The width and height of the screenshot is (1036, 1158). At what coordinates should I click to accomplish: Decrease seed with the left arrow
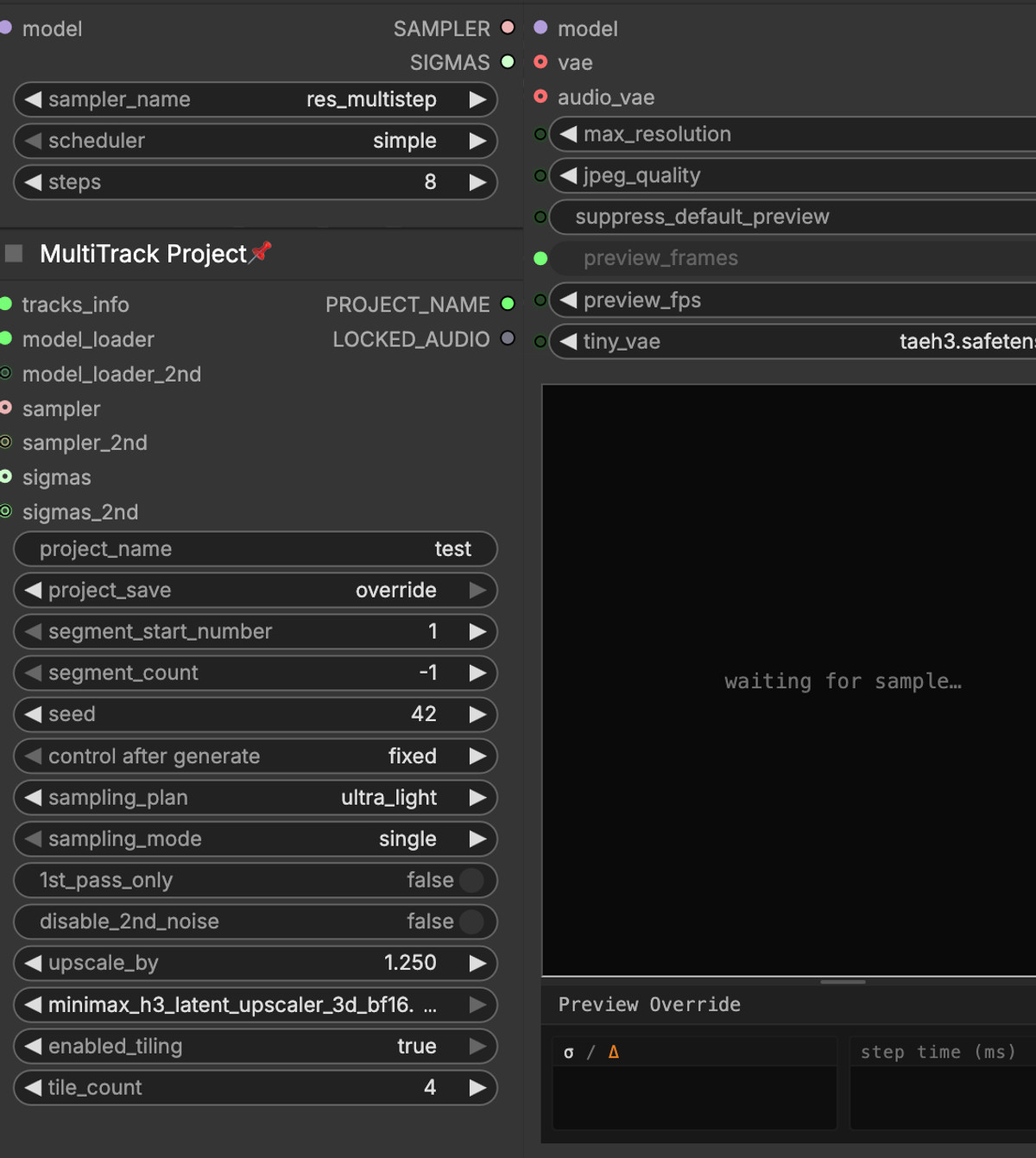coord(33,714)
